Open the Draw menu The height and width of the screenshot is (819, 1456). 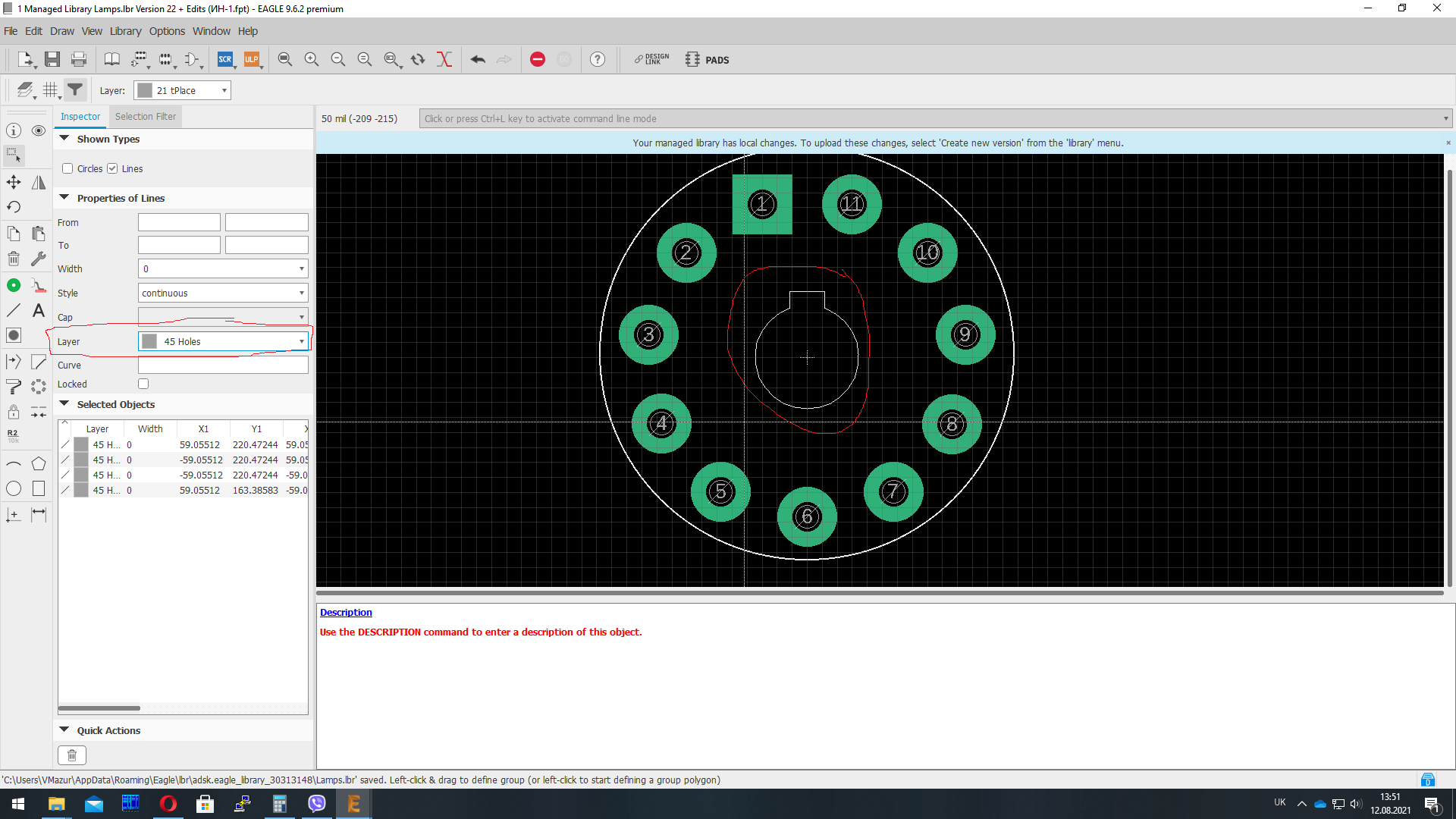(62, 31)
